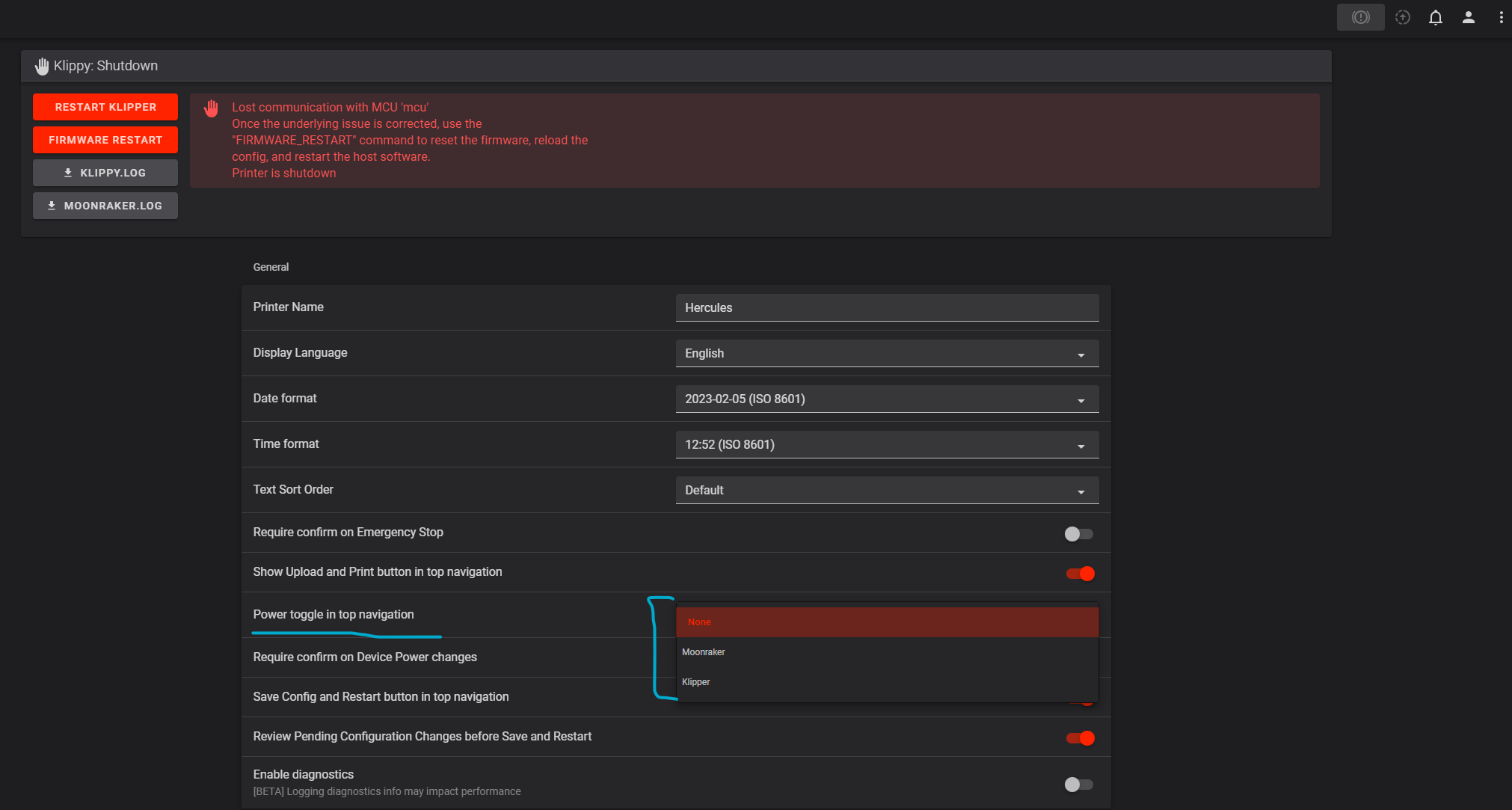This screenshot has height=810, width=1512.
Task: Open the user account icon
Action: pyautogui.click(x=1468, y=17)
